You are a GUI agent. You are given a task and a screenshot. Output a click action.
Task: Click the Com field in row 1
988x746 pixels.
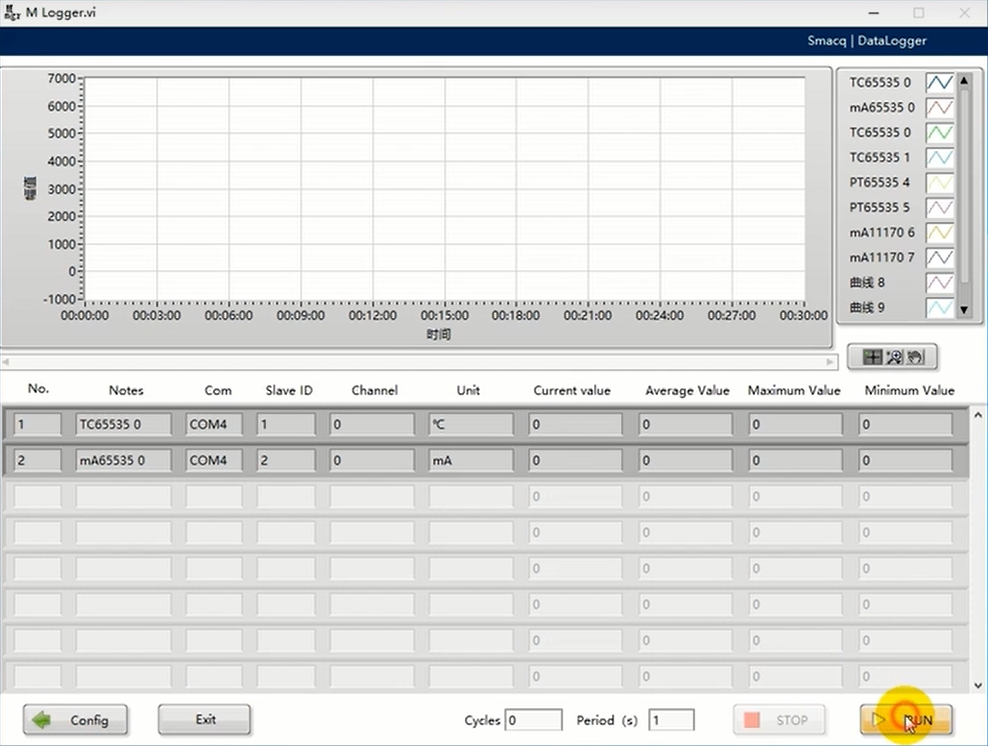tap(214, 425)
